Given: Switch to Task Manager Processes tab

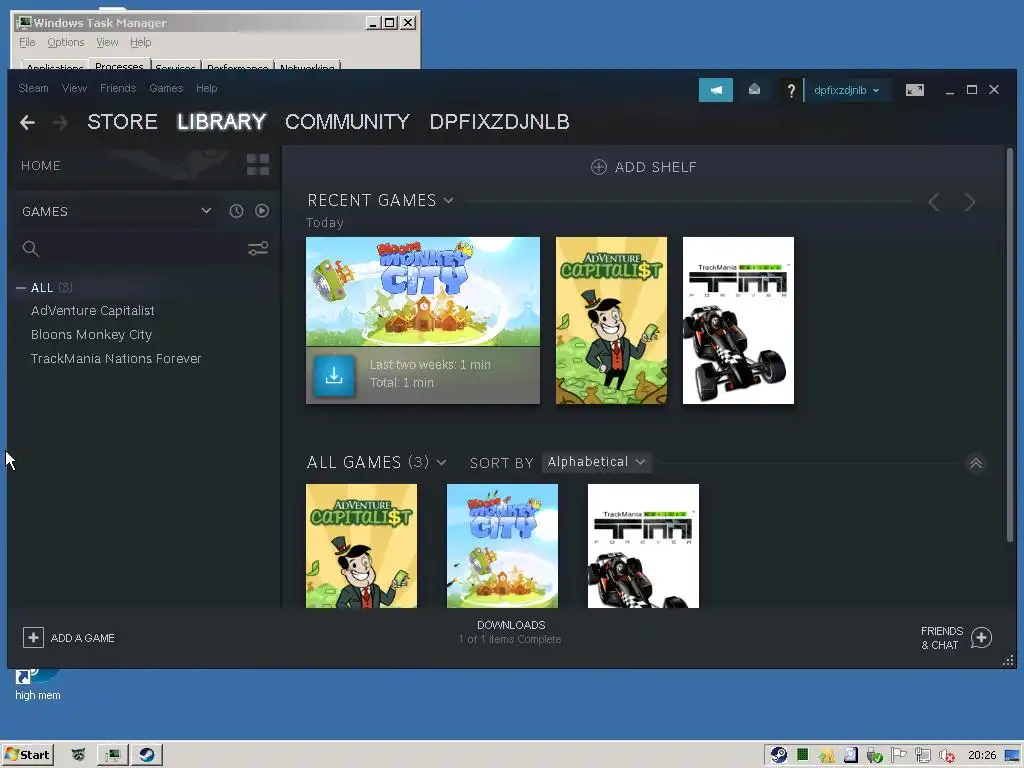Looking at the screenshot, I should (120, 64).
